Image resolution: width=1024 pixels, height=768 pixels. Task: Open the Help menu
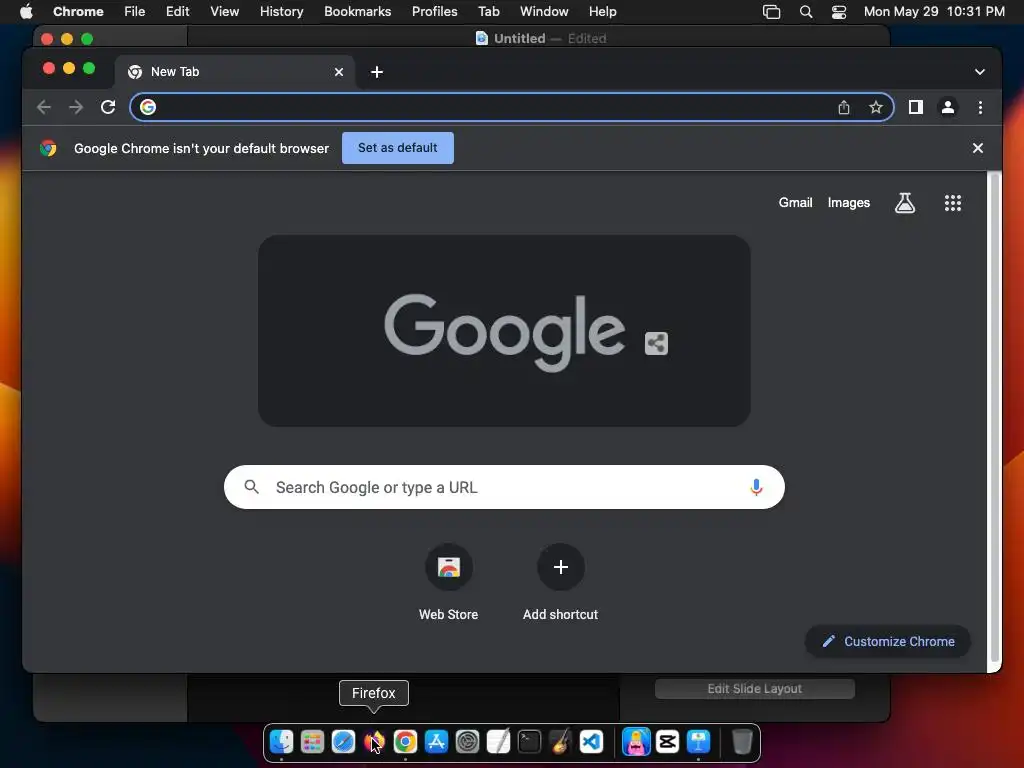tap(603, 12)
